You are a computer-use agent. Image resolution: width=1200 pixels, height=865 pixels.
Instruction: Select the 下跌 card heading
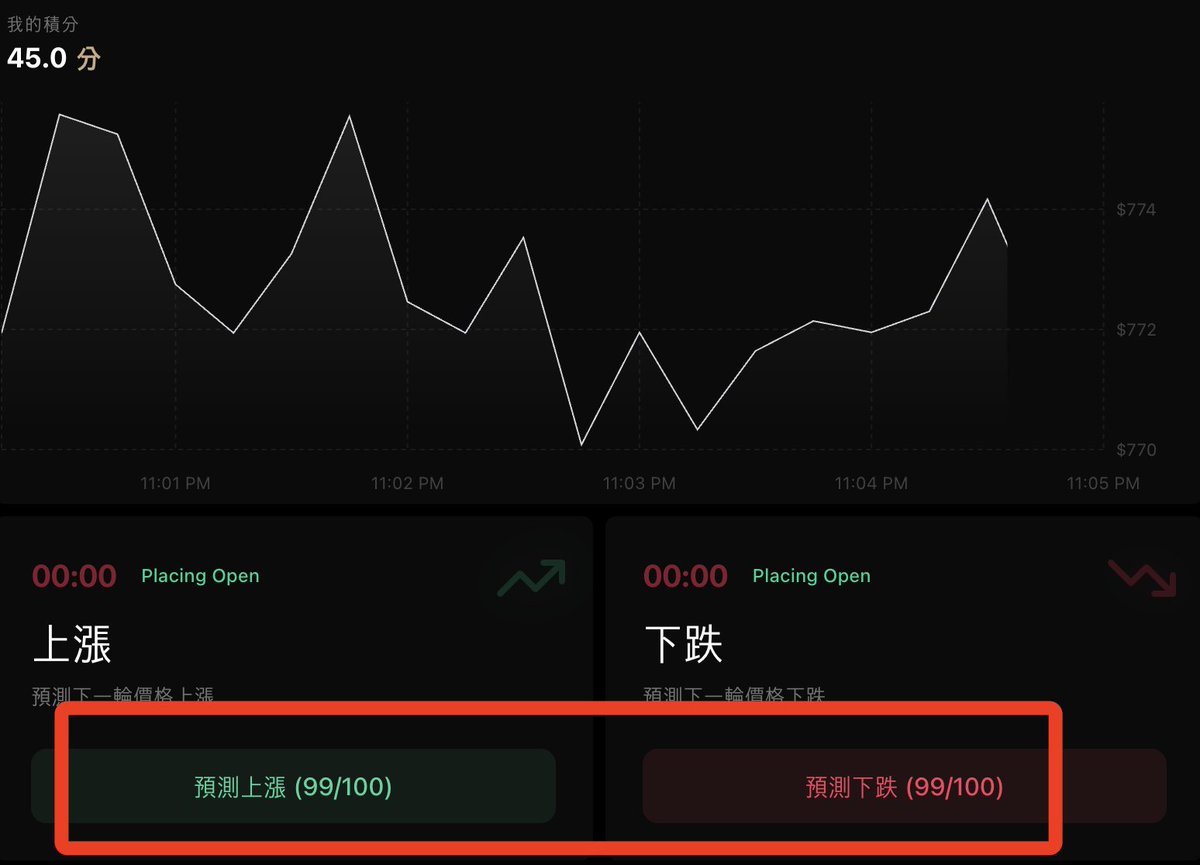(683, 645)
